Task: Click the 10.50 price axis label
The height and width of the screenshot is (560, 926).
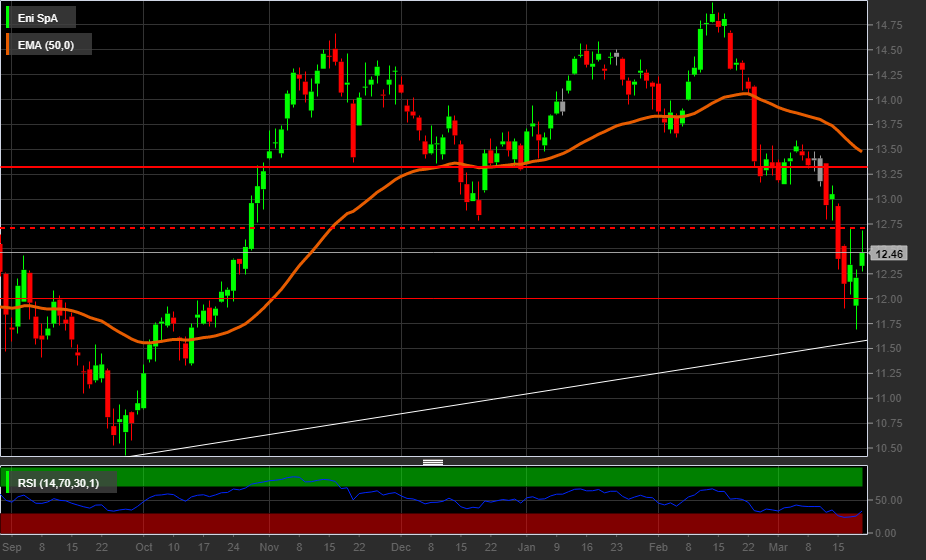Action: [x=889, y=448]
